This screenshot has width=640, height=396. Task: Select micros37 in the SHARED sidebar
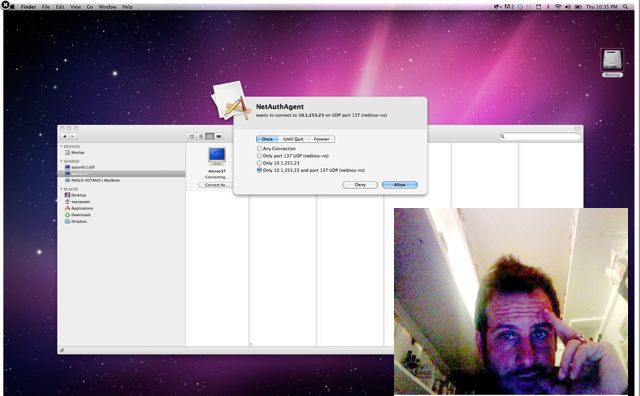tap(122, 174)
